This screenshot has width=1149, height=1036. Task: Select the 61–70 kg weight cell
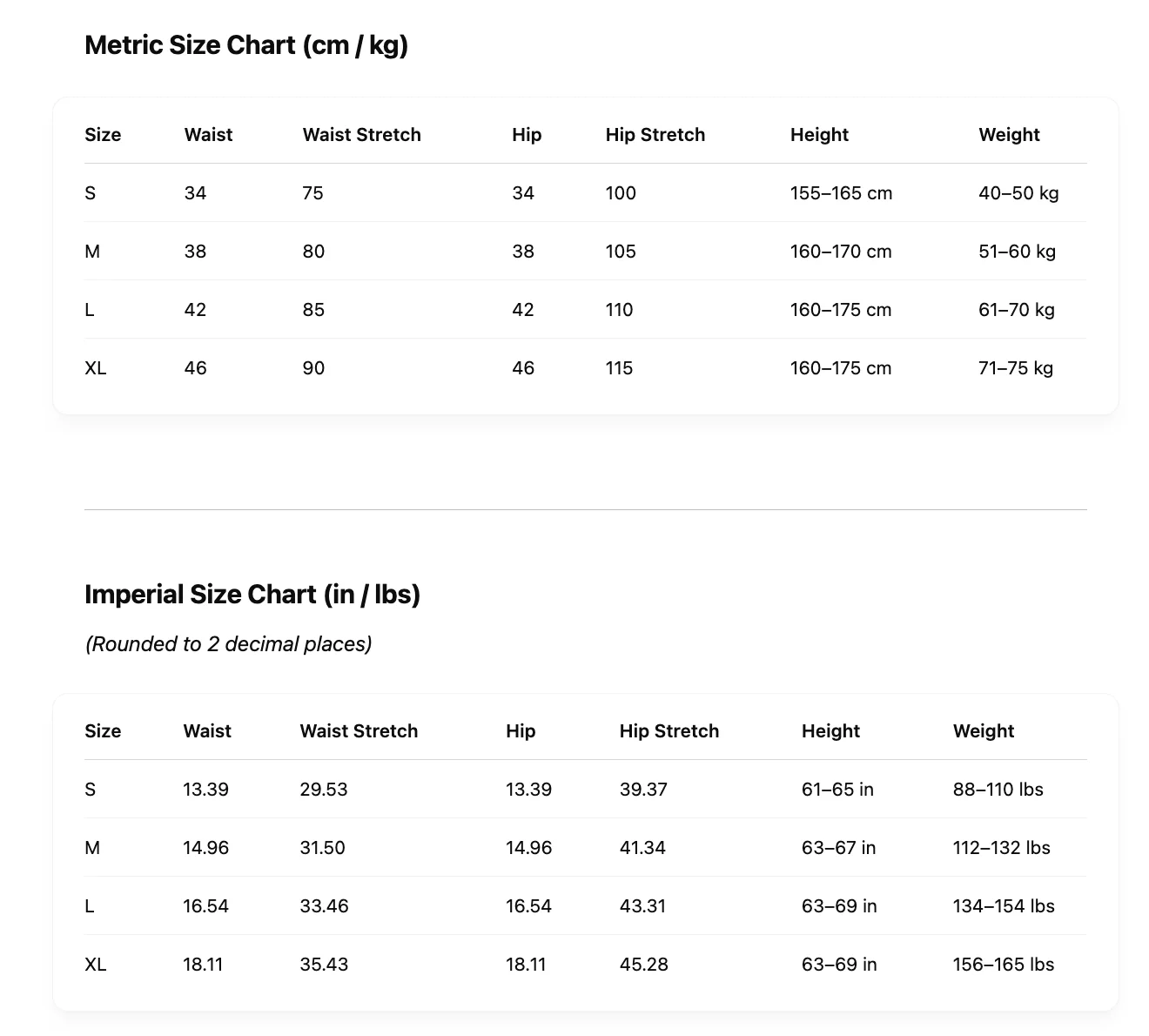click(1017, 310)
